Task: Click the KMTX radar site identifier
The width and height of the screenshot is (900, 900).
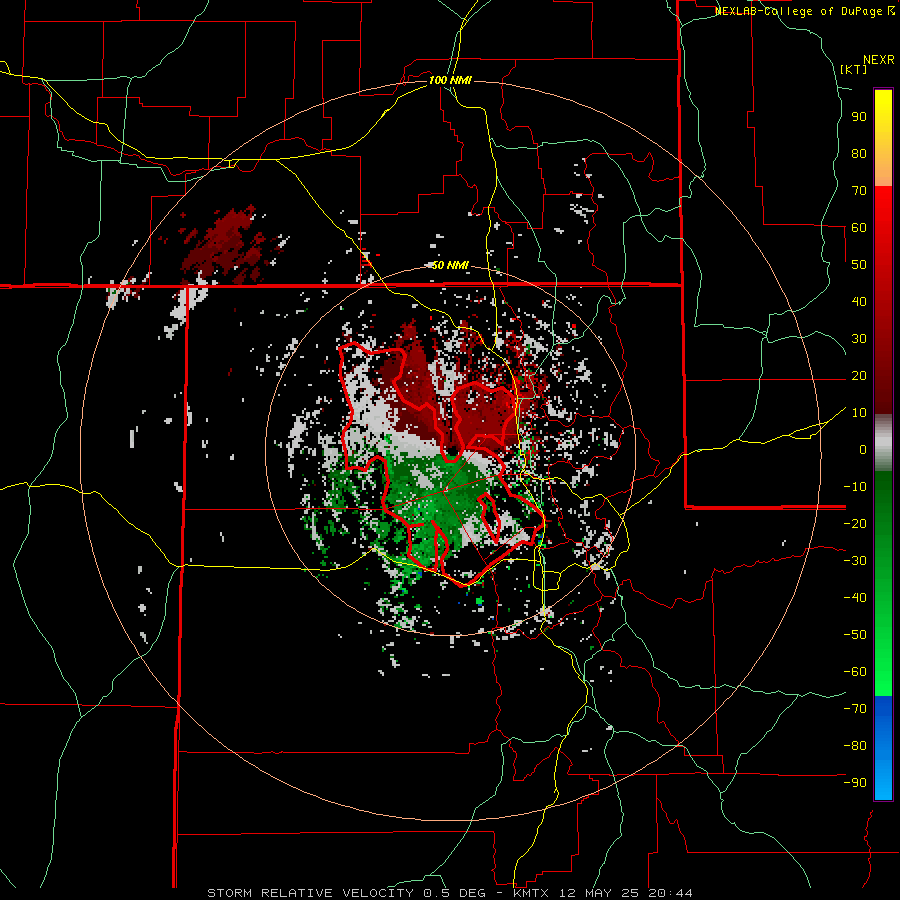Action: (x=532, y=893)
